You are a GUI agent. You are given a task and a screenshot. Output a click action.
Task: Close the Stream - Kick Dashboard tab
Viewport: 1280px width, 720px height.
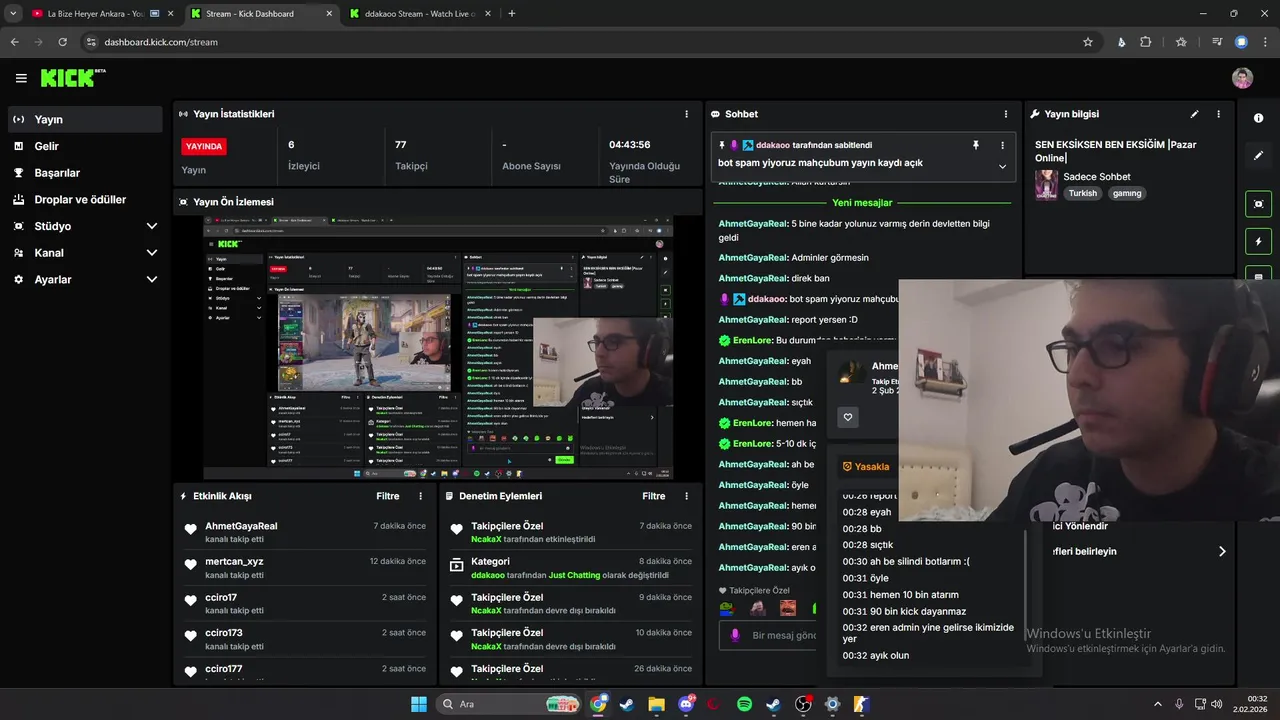(x=330, y=14)
